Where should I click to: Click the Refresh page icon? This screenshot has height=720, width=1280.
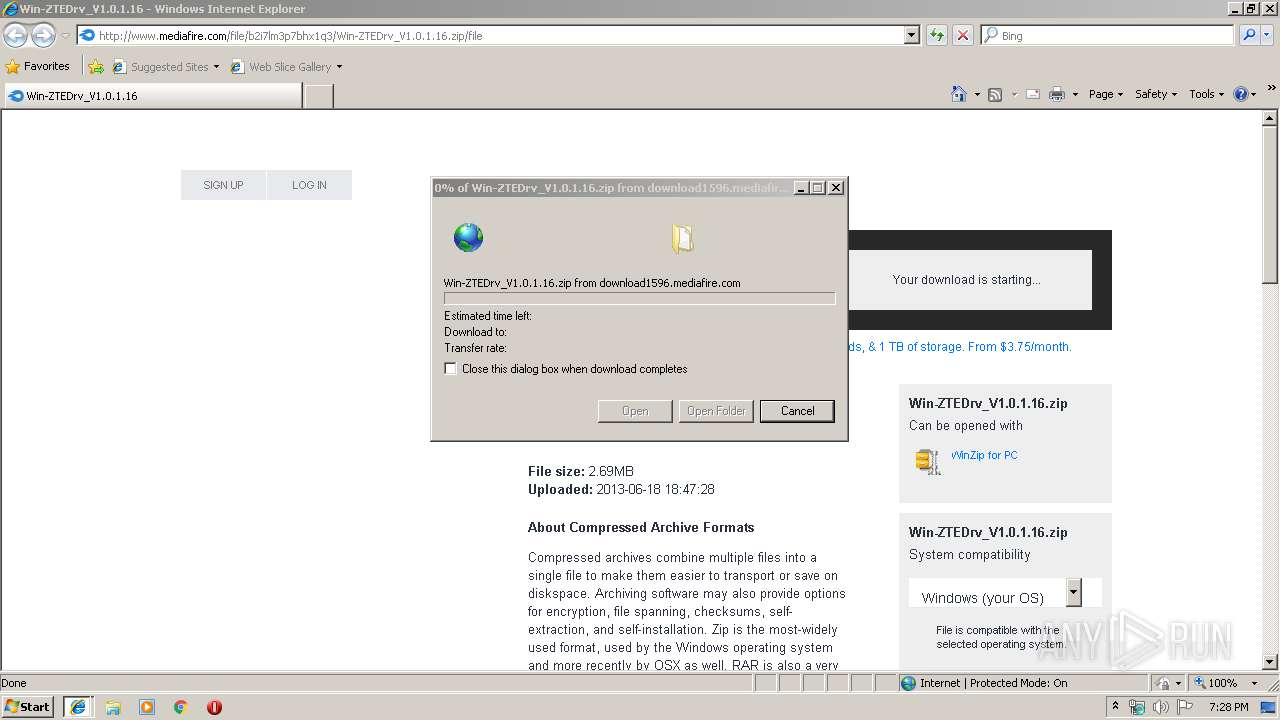pyautogui.click(x=937, y=35)
